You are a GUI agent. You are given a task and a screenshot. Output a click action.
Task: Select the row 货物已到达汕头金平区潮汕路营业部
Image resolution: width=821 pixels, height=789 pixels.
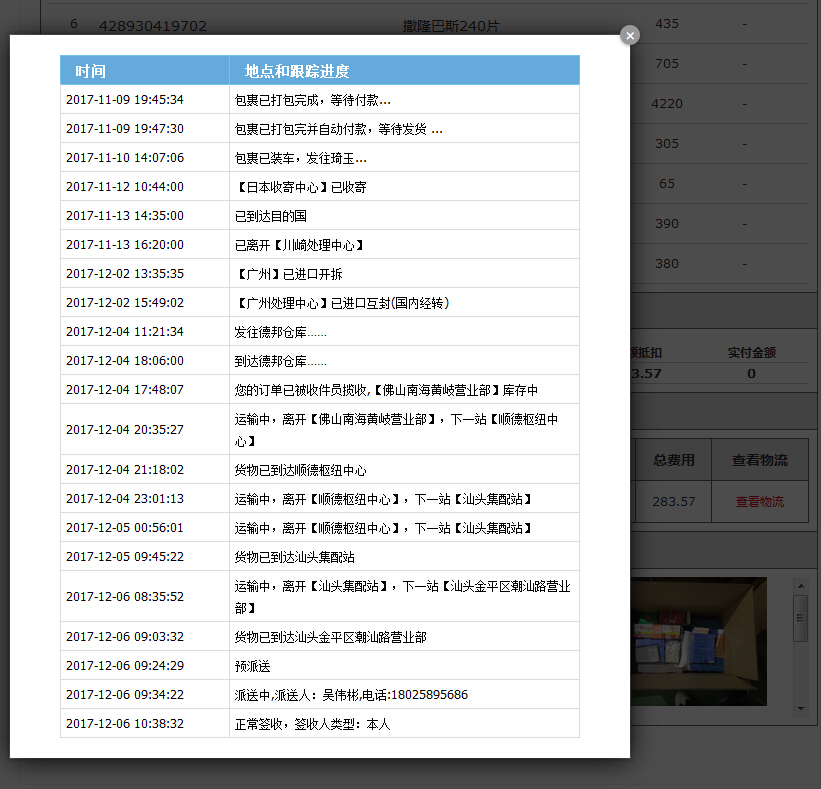coord(404,637)
